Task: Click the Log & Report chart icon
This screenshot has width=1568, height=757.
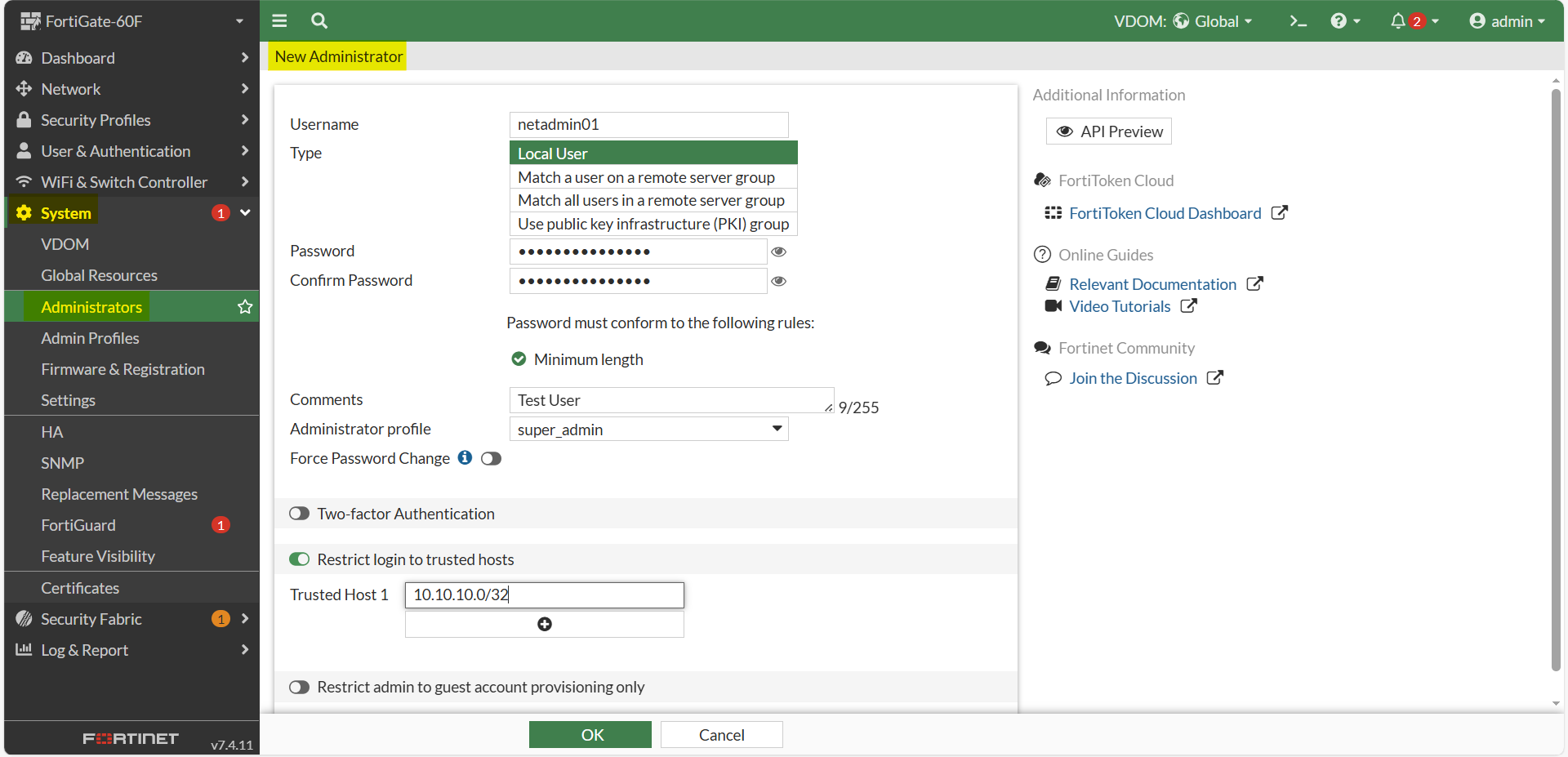Action: [24, 650]
